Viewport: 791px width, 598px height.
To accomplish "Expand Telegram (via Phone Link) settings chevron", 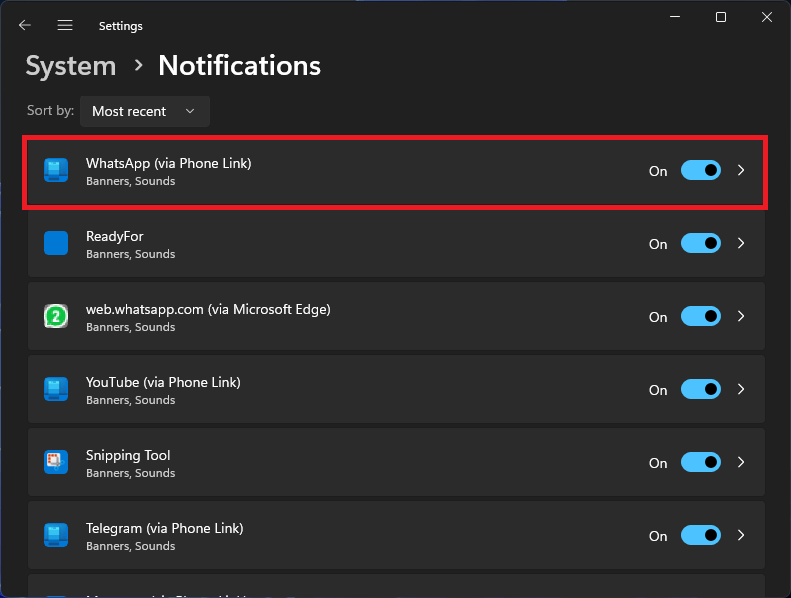I will pyautogui.click(x=741, y=535).
